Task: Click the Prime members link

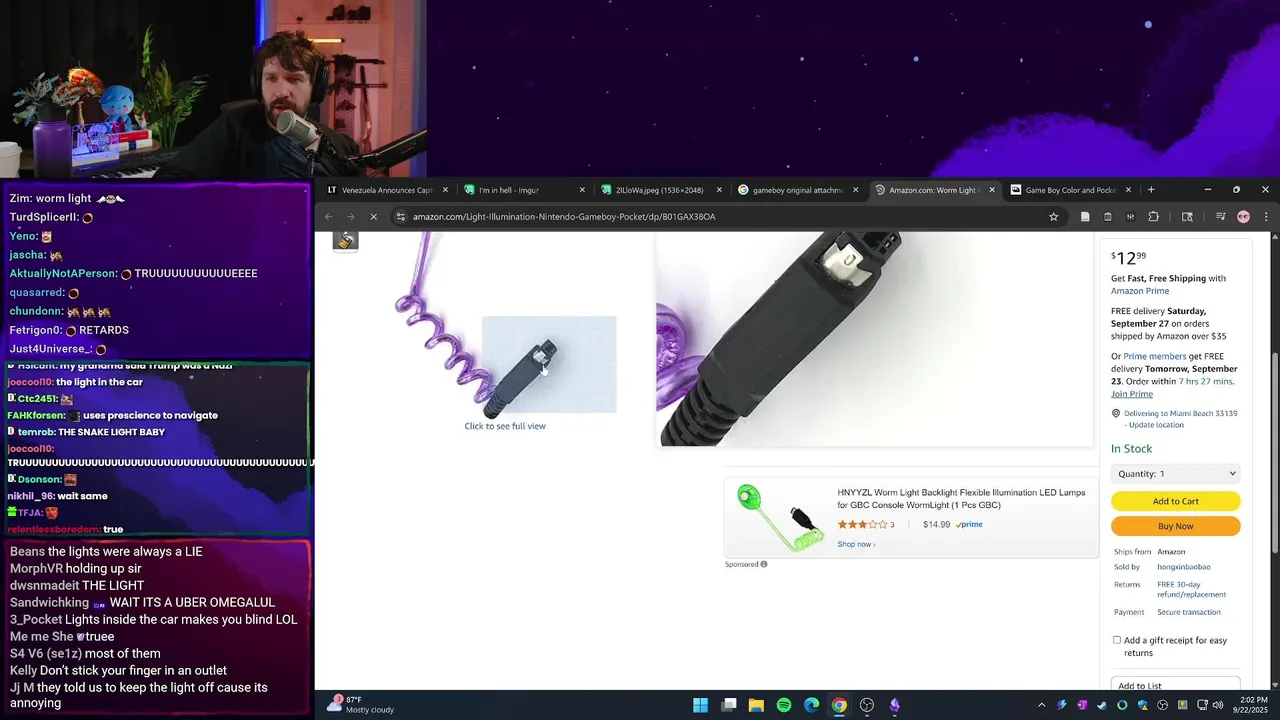Action: tap(1154, 356)
